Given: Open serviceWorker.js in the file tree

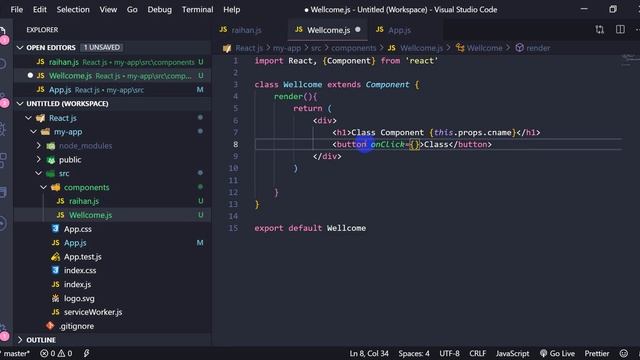Looking at the screenshot, I should tap(93, 312).
